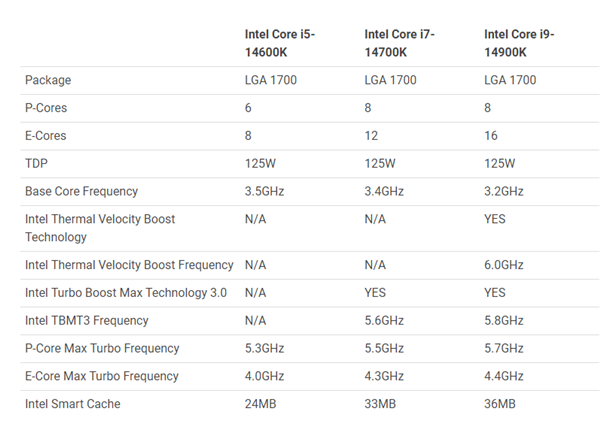Select the P-Cores row label

pos(46,108)
